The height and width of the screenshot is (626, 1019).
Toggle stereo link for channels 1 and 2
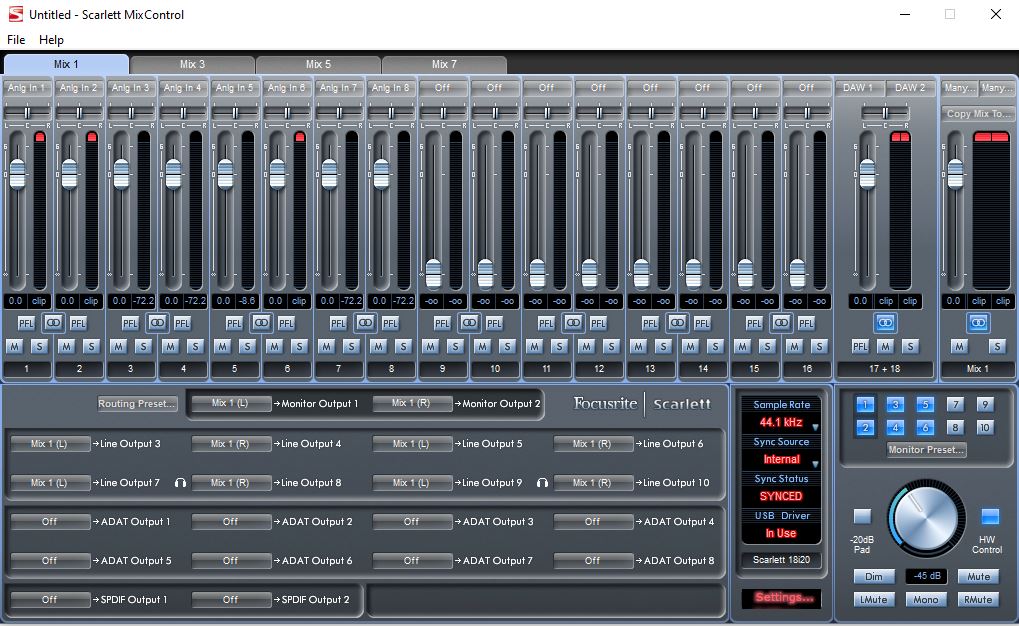(53, 322)
